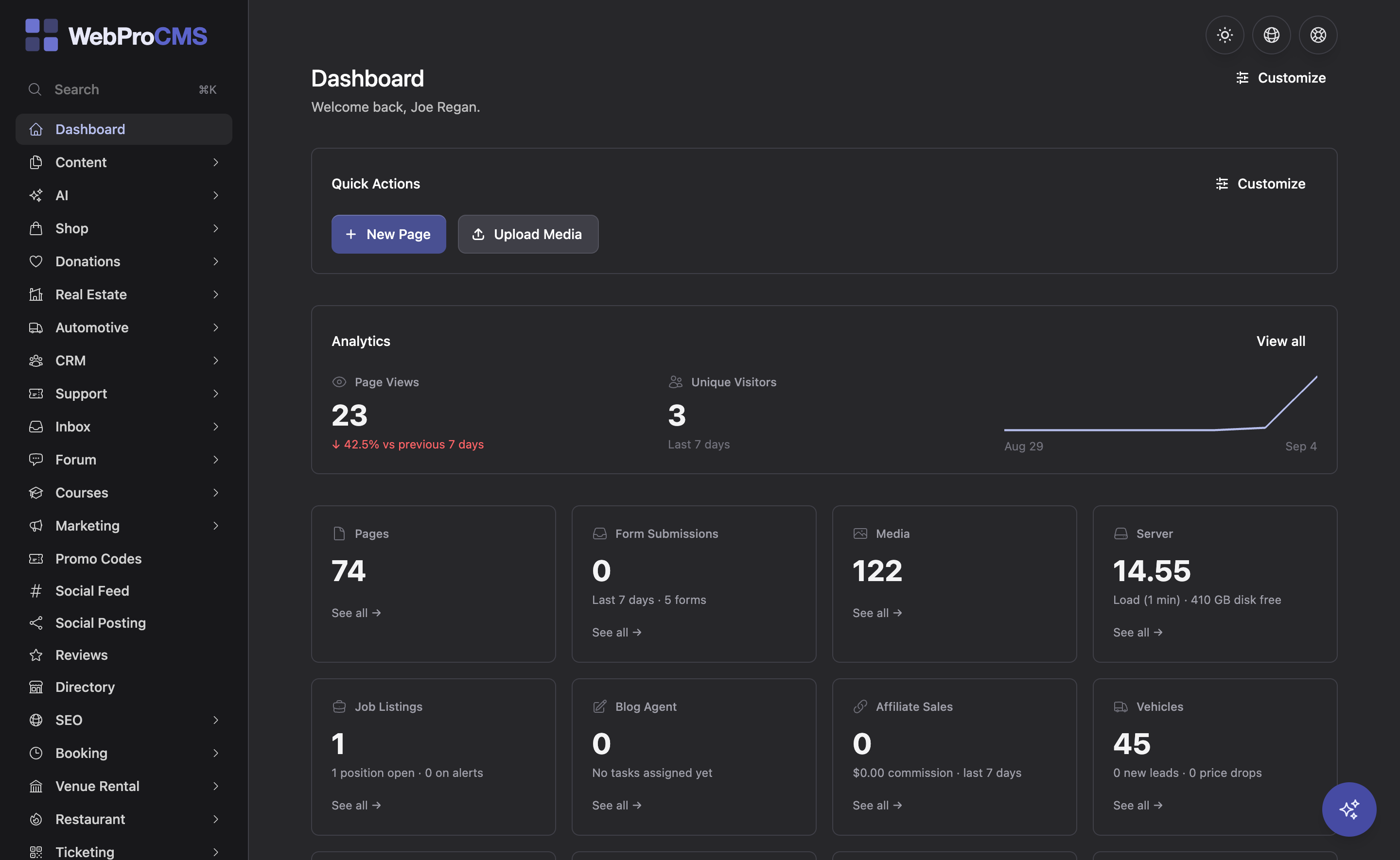Image resolution: width=1400 pixels, height=860 pixels.
Task: Click See all on Media card
Action: [x=877, y=613]
